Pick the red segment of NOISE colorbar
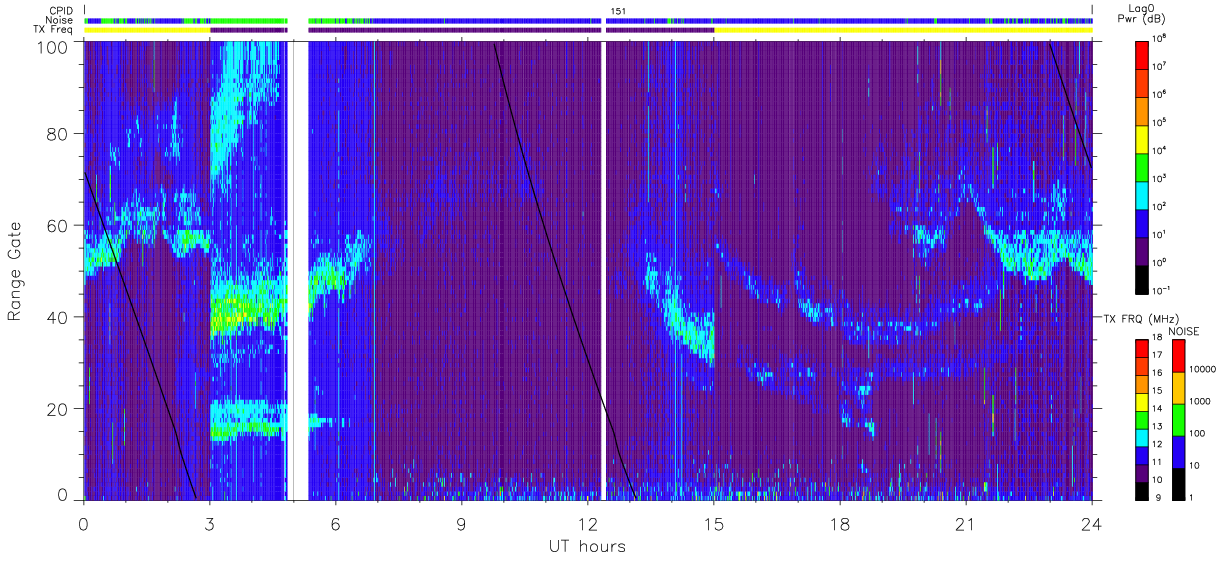1228x567 pixels. point(1179,356)
